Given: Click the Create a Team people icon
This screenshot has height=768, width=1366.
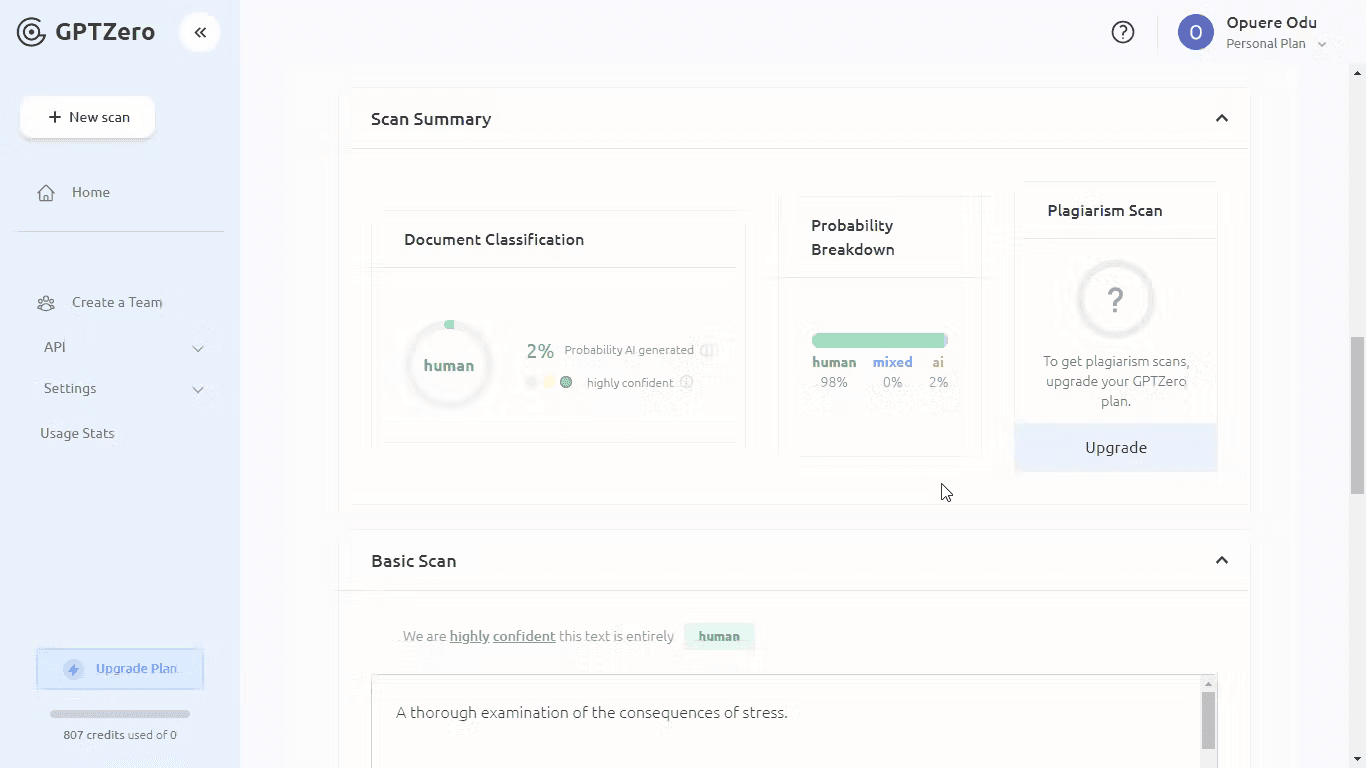Looking at the screenshot, I should tap(46, 303).
